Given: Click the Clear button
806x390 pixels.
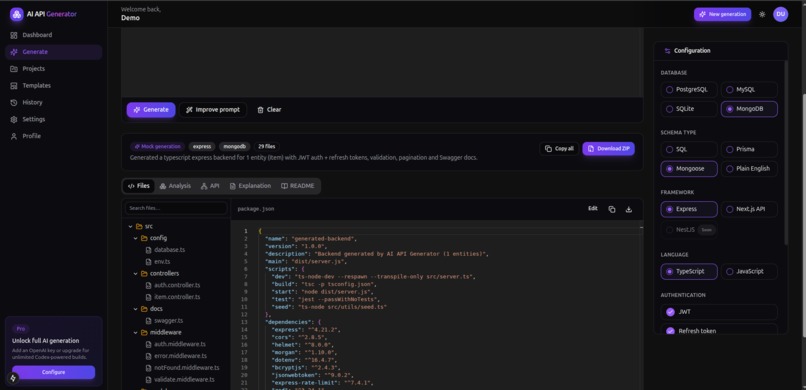Looking at the screenshot, I should point(269,109).
